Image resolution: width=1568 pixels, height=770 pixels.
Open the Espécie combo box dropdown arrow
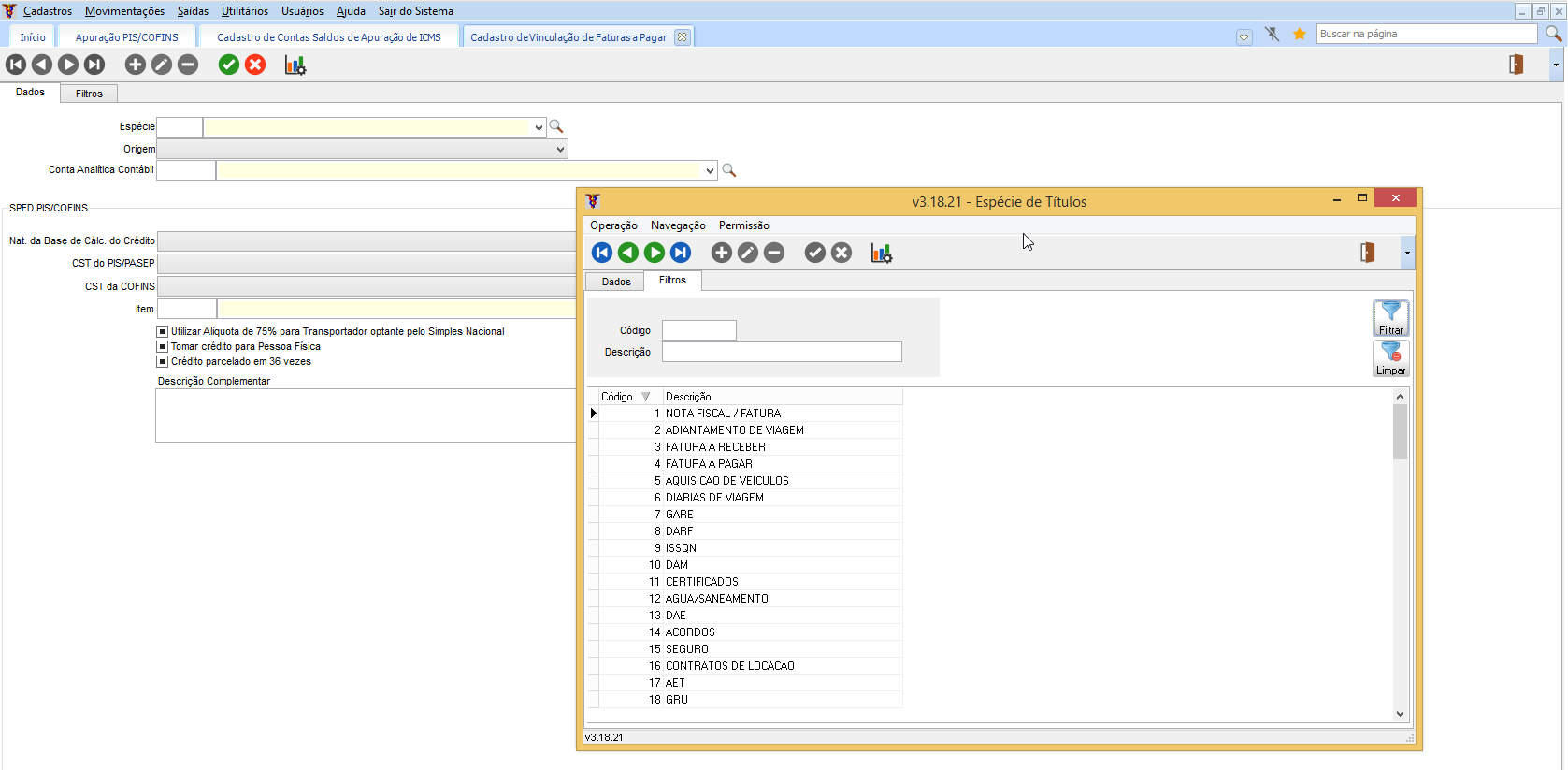pos(539,127)
